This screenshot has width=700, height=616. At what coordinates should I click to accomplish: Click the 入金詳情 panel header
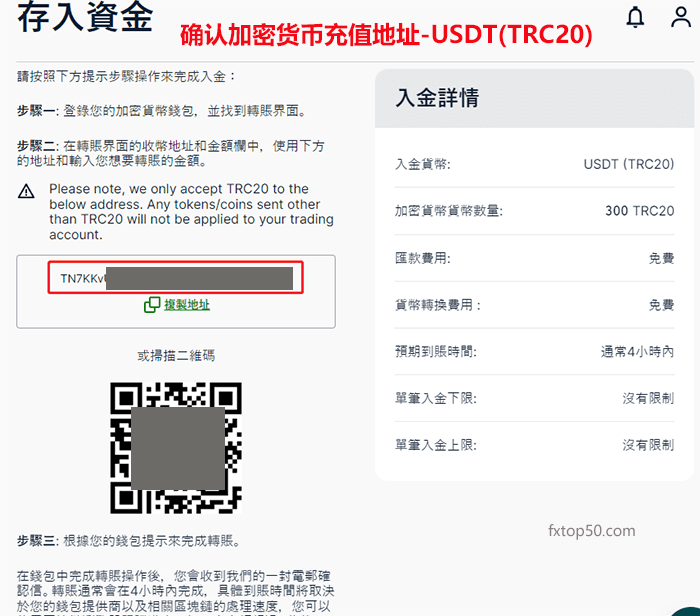534,98
